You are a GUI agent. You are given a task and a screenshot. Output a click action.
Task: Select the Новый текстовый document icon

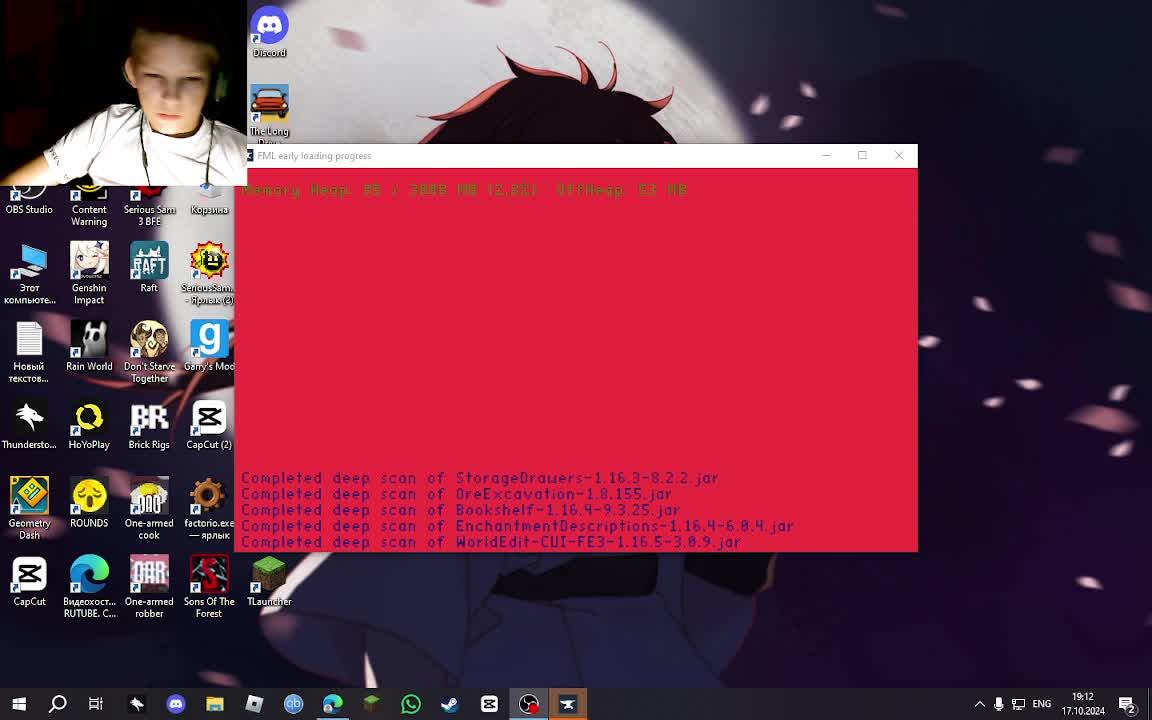(x=29, y=351)
